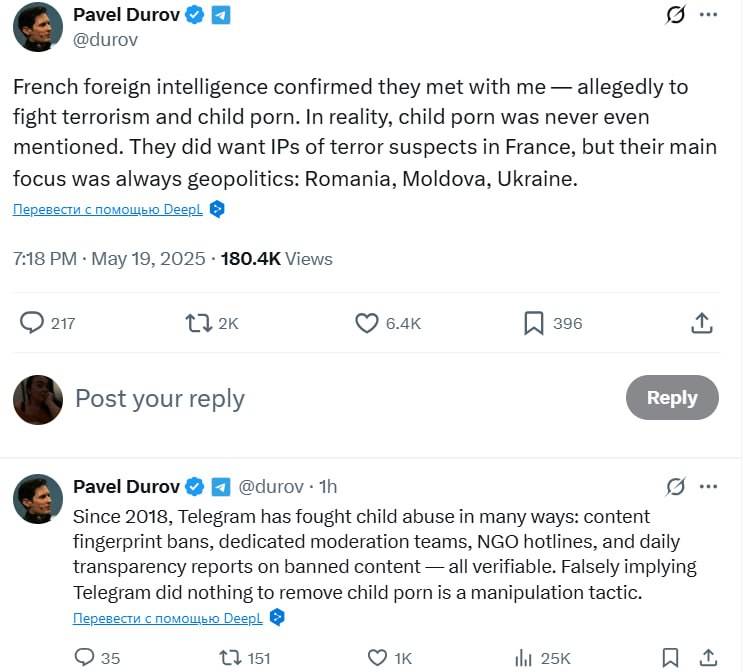Bookmark the main post with 396 bookmarks

534,323
